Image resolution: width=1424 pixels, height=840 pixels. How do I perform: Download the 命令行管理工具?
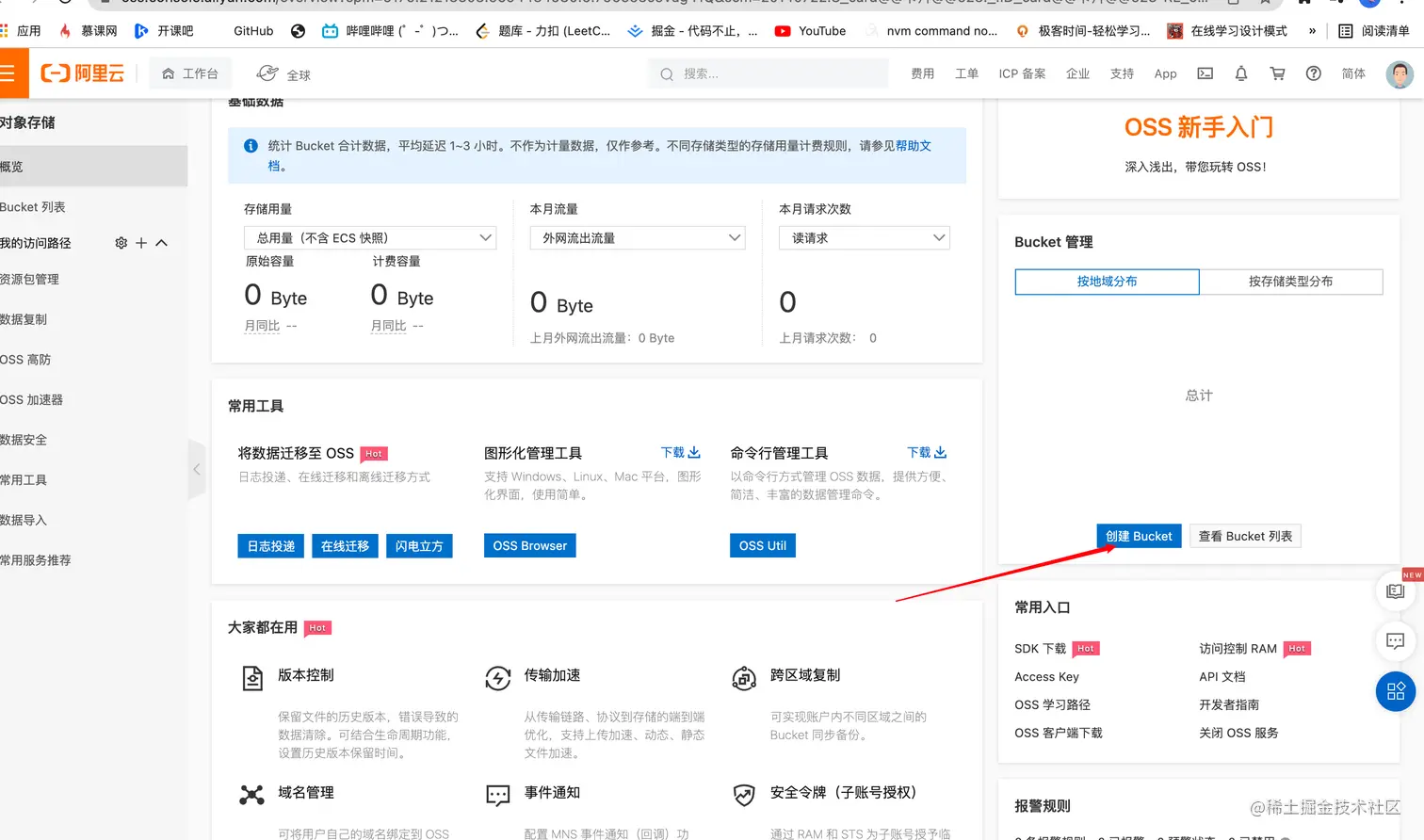click(927, 452)
